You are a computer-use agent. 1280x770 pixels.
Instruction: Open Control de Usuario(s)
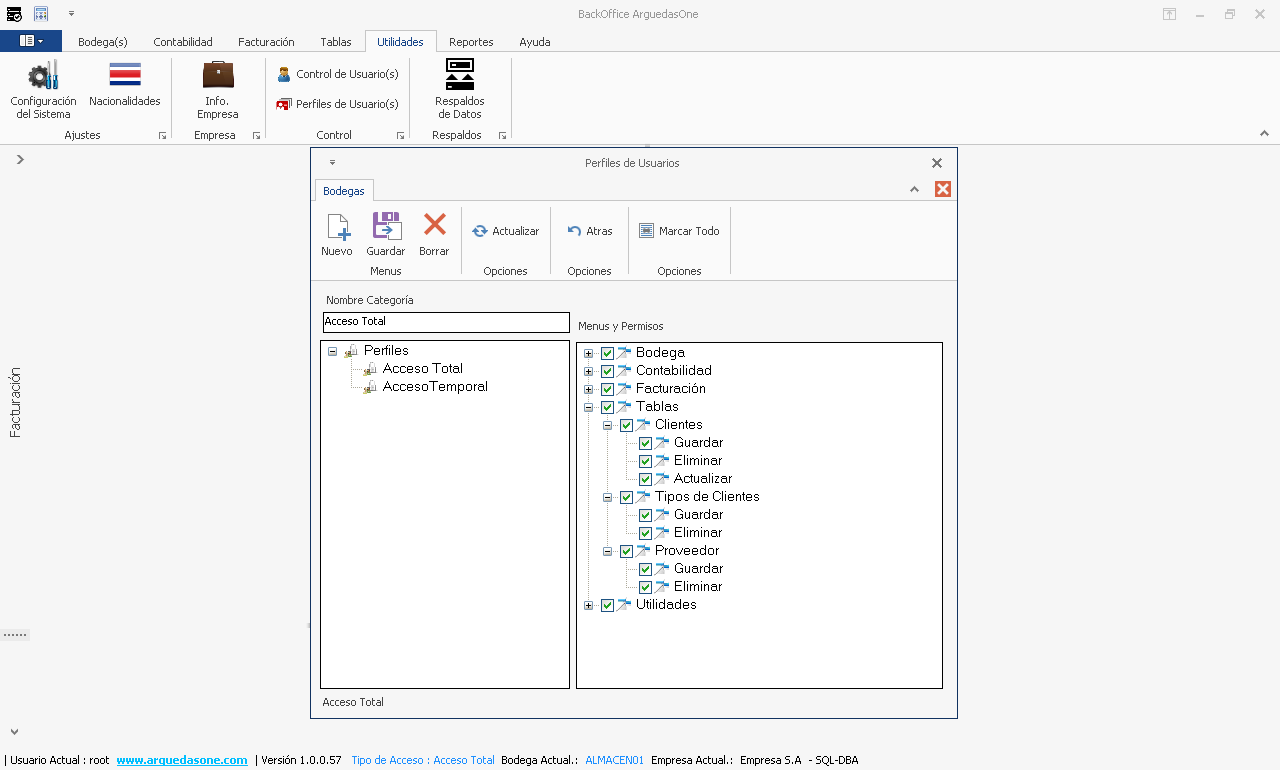click(x=337, y=74)
